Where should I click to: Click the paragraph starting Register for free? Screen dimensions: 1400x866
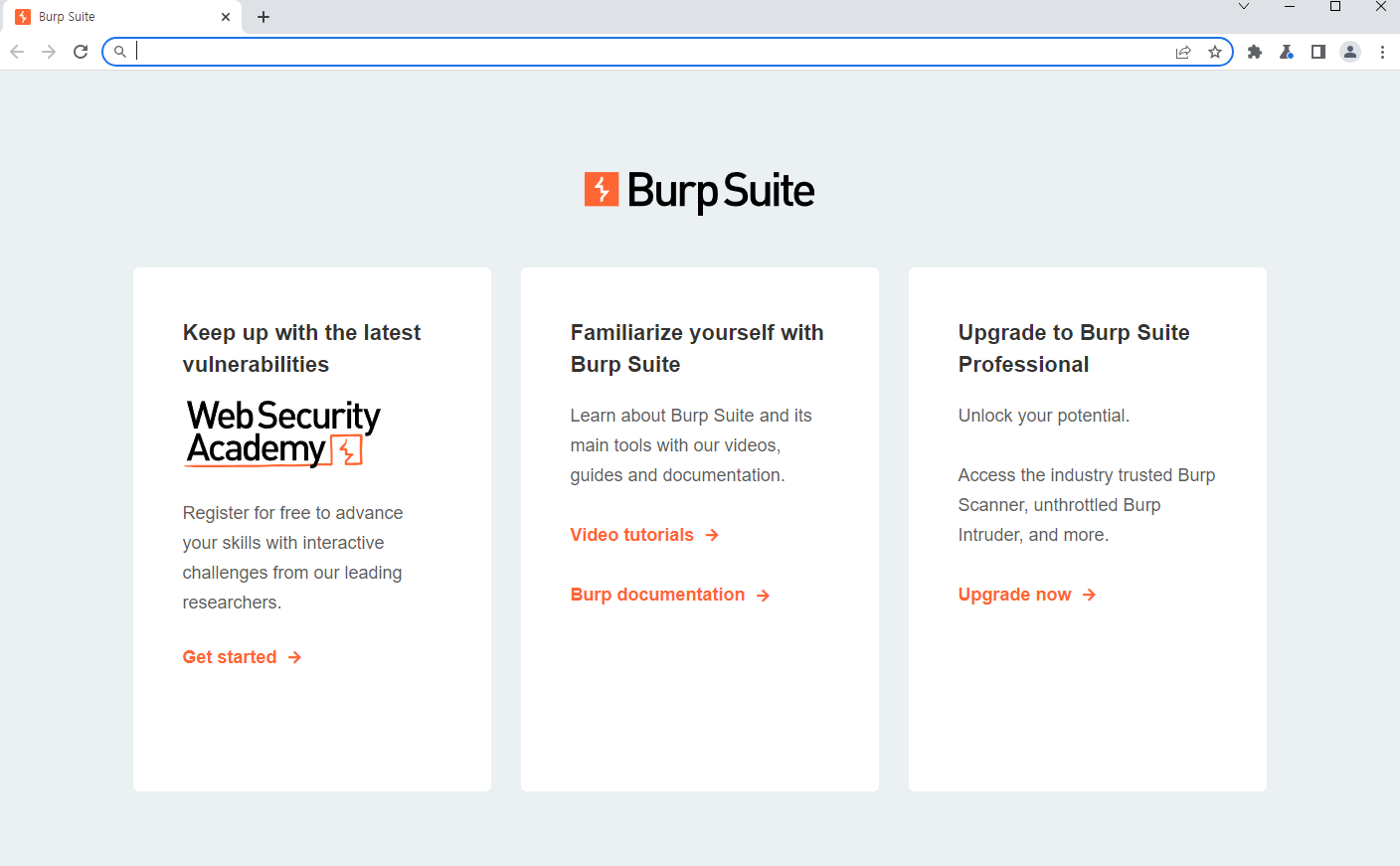click(292, 558)
